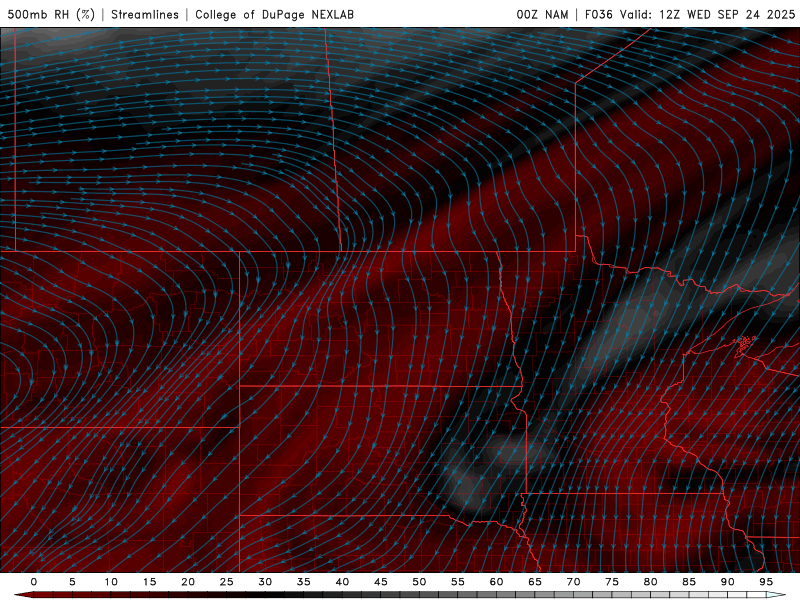Click the 'Streamlines' label in header
This screenshot has width=800, height=600.
coord(145,14)
